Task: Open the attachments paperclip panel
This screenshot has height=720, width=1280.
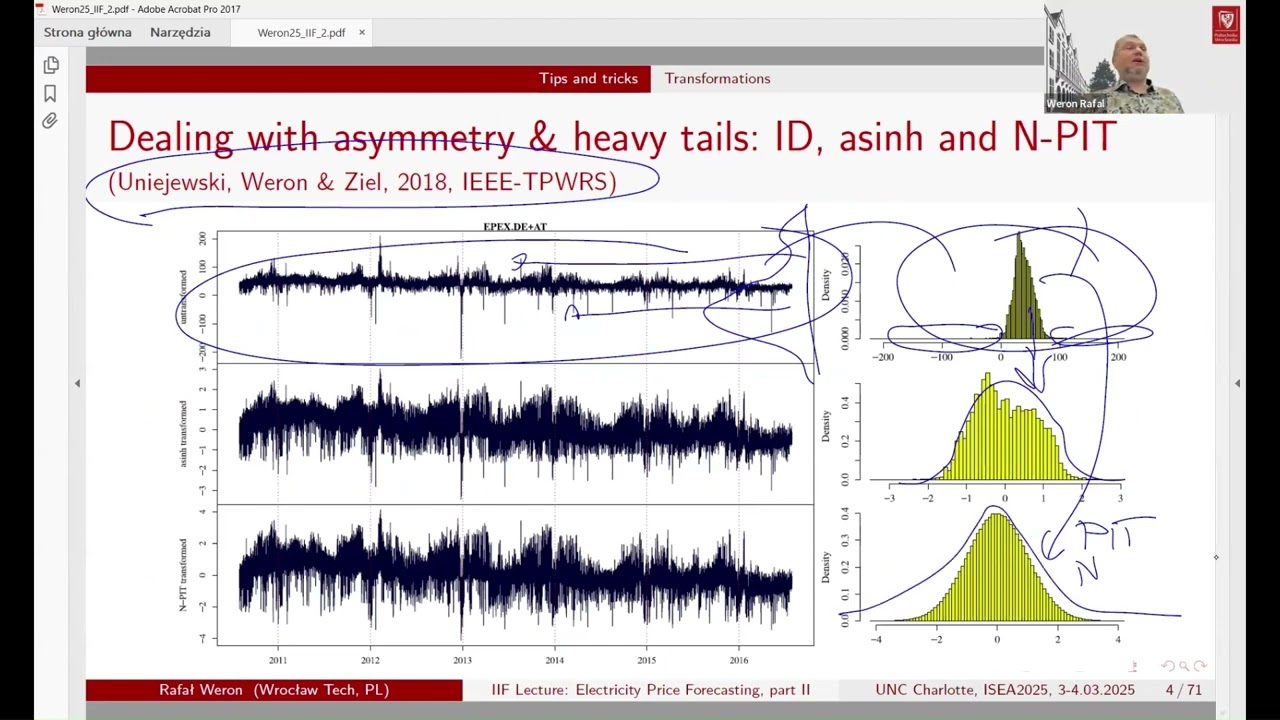Action: point(50,121)
